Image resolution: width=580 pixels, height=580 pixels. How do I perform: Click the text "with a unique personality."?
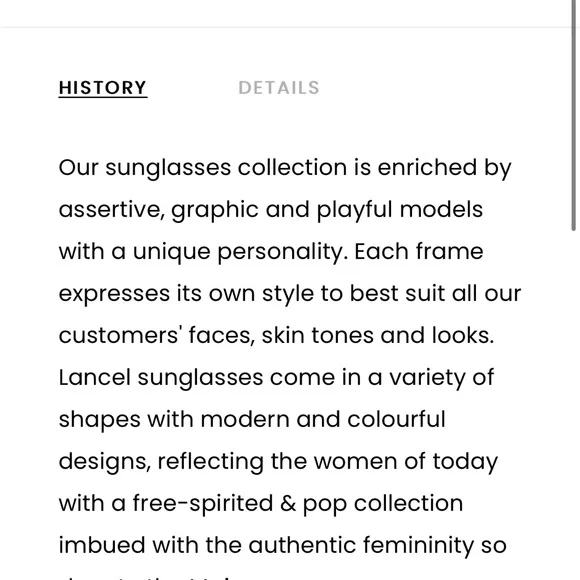click(203, 252)
